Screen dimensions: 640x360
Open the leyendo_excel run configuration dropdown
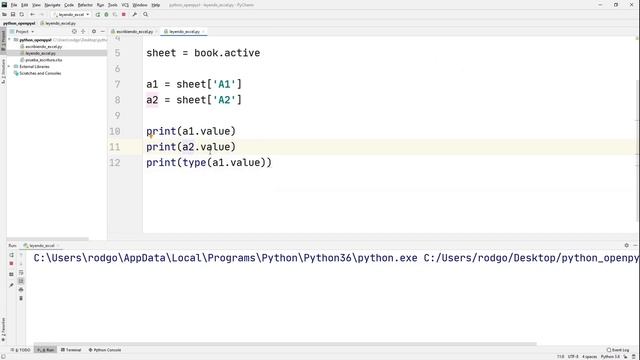[x=71, y=14]
